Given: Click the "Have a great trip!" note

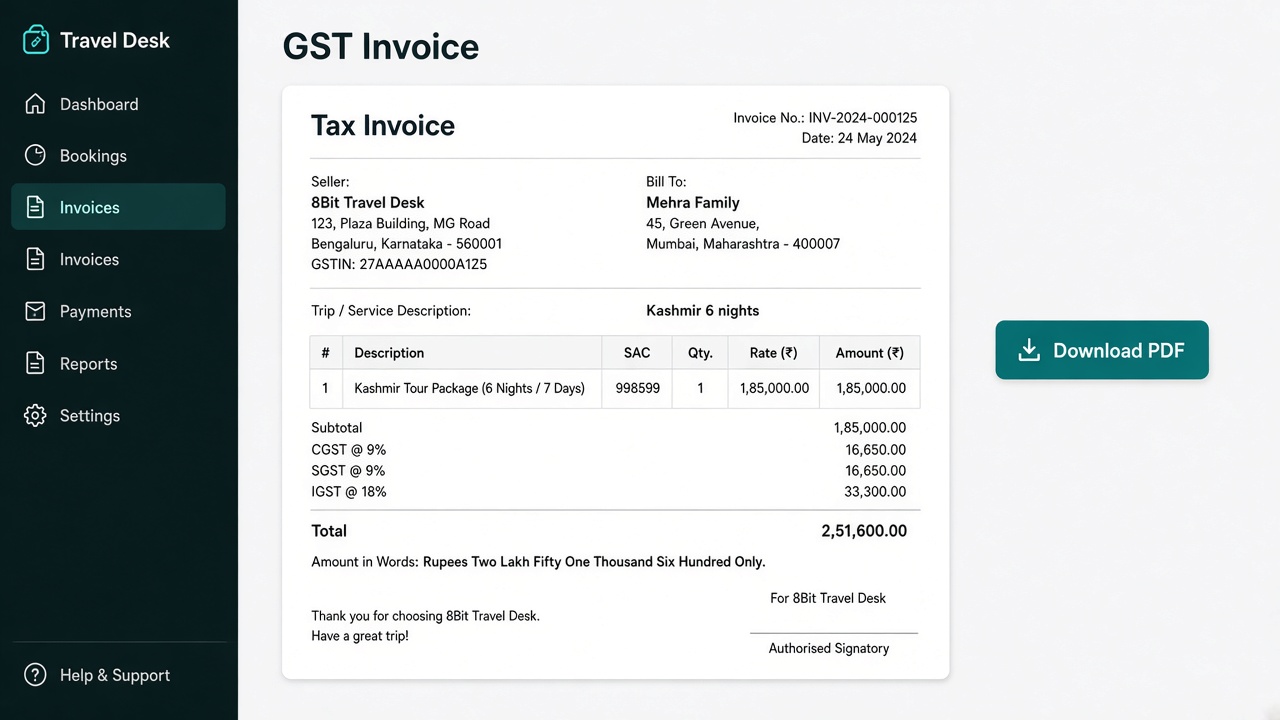Looking at the screenshot, I should [x=360, y=636].
